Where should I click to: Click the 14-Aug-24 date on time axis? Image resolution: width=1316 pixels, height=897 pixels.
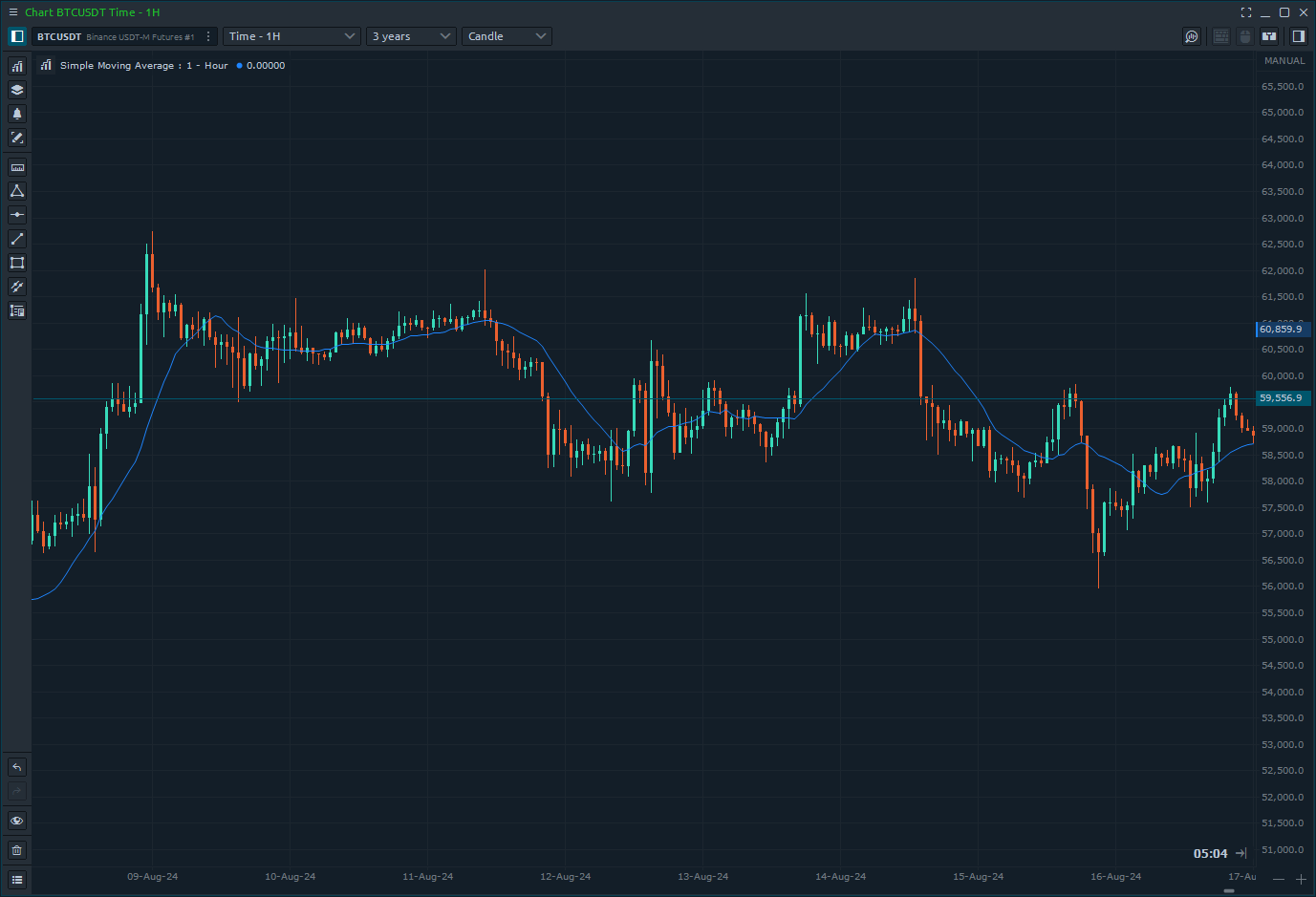pos(841,876)
